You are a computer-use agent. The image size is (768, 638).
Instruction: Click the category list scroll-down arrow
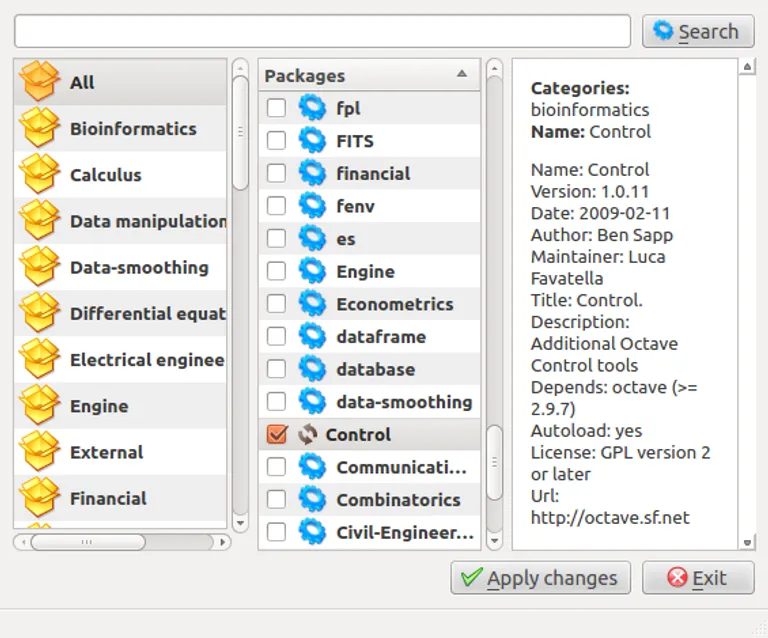point(240,523)
